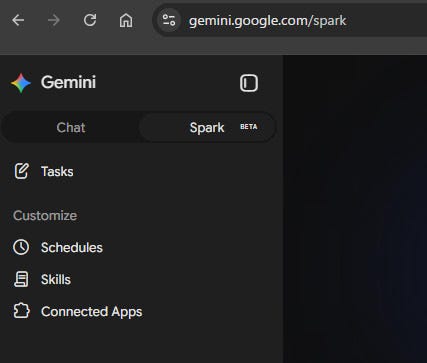The height and width of the screenshot is (363, 427).
Task: Click the Customize section heading
Action: point(45,216)
